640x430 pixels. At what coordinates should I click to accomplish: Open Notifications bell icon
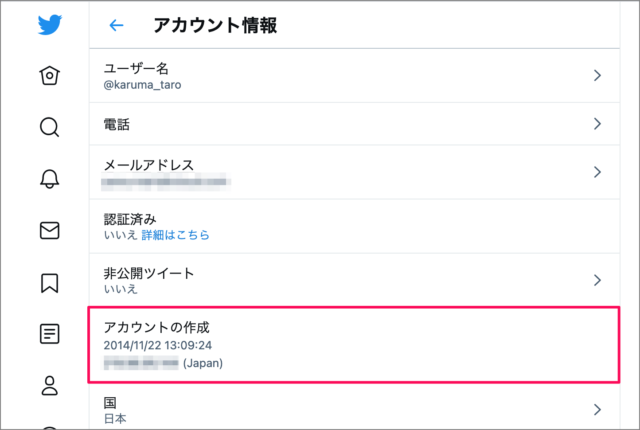pos(49,179)
